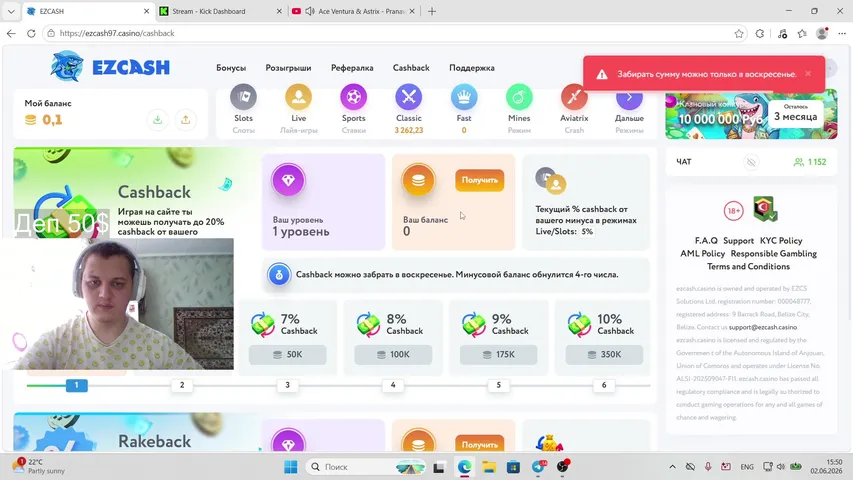The width and height of the screenshot is (853, 480).
Task: Open the browser tab list dropdown
Action: tap(11, 11)
